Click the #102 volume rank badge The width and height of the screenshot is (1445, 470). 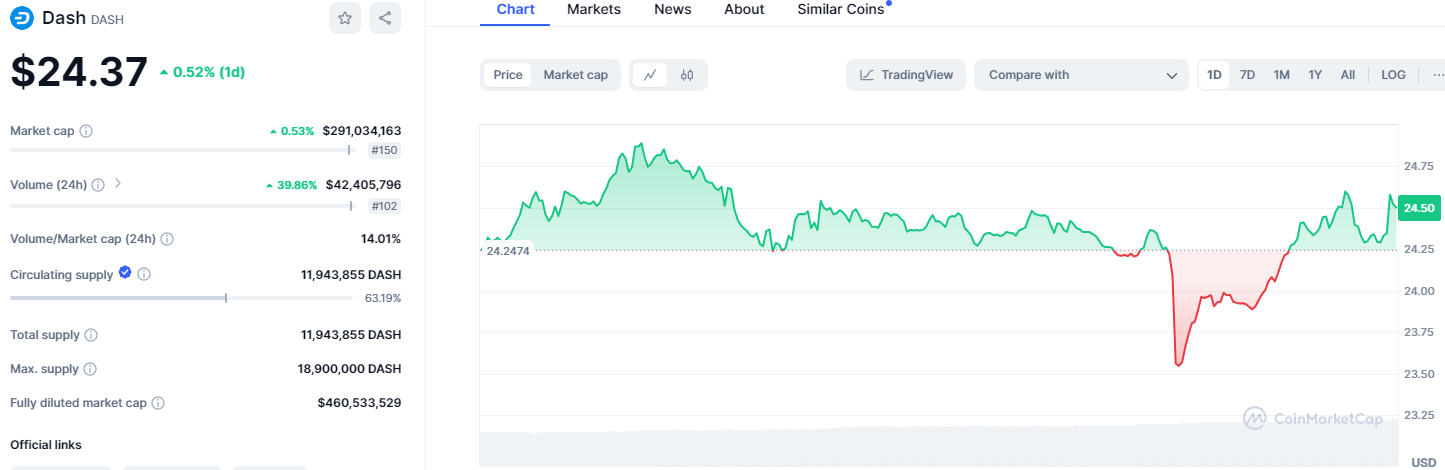tap(384, 205)
